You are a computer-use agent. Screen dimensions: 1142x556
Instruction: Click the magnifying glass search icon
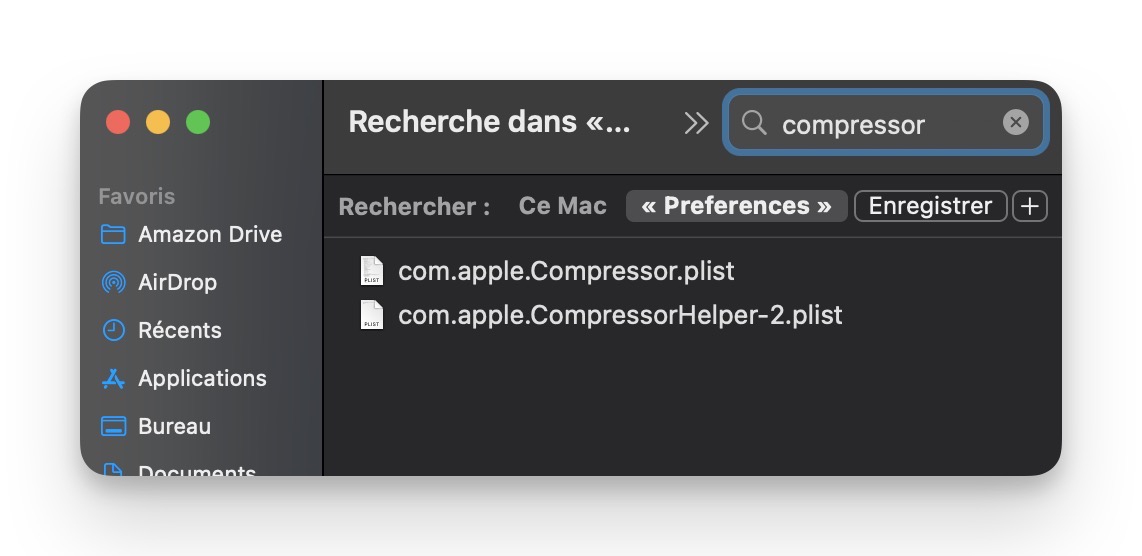(x=755, y=123)
